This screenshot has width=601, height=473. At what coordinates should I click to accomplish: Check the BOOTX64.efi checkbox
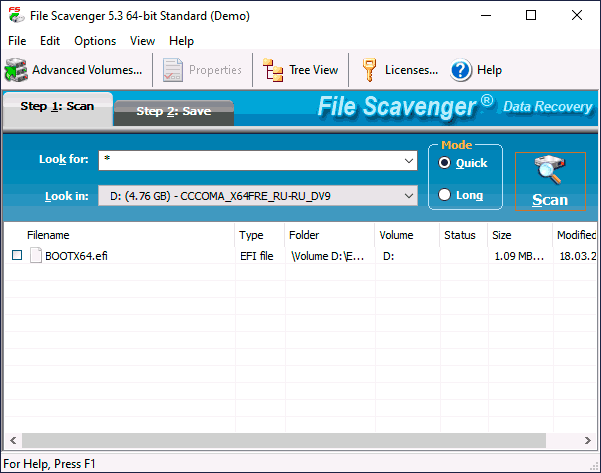[17, 255]
